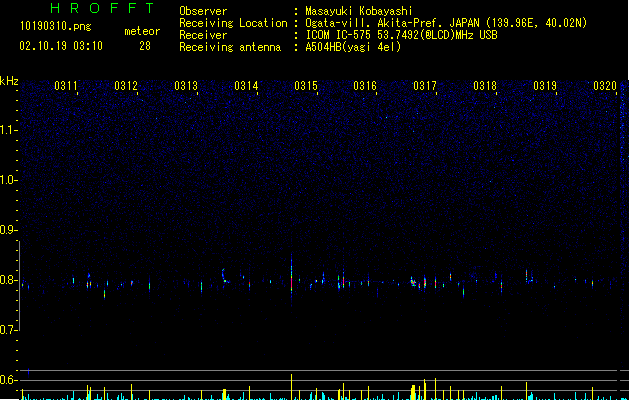This screenshot has height=400, width=629.
Task: Click the 1.1 kHz axis label
Action: tap(8, 130)
